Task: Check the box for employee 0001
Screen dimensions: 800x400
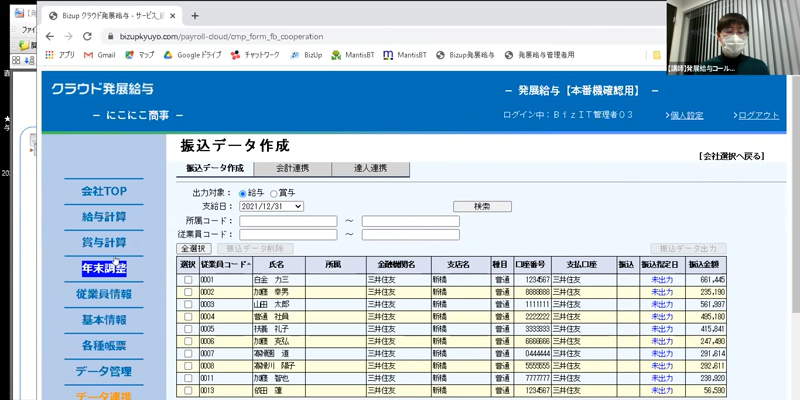Action: pos(188,280)
